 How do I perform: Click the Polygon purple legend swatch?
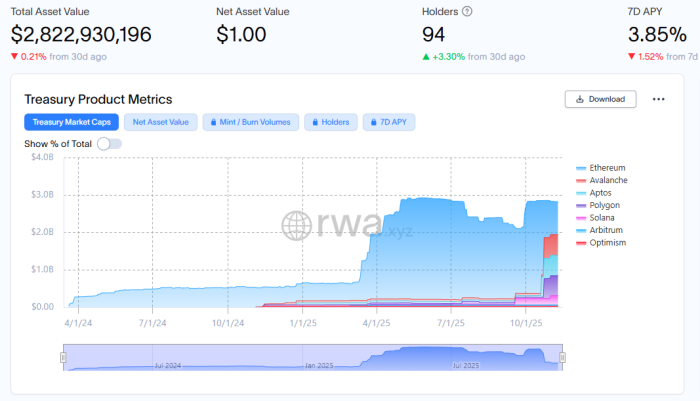(x=582, y=205)
